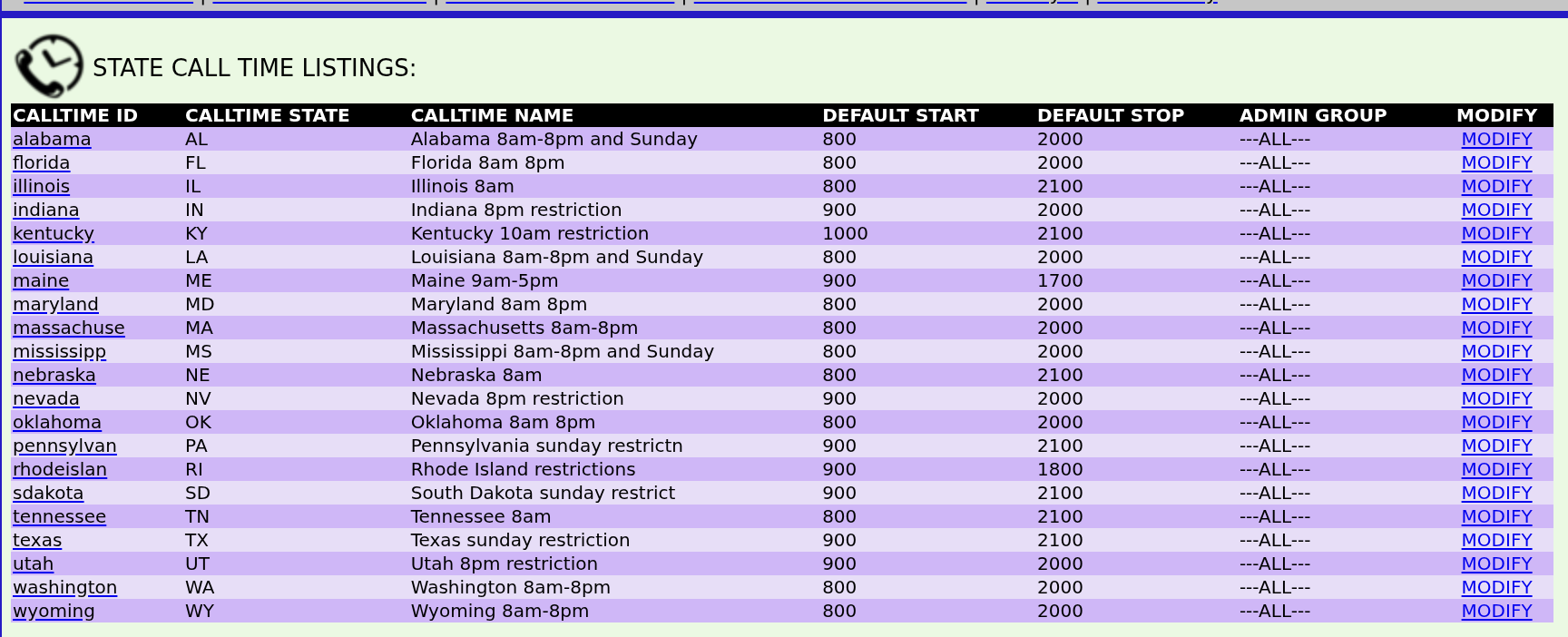Open the washington calltime entry
The image size is (1568, 637).
pyautogui.click(x=64, y=587)
